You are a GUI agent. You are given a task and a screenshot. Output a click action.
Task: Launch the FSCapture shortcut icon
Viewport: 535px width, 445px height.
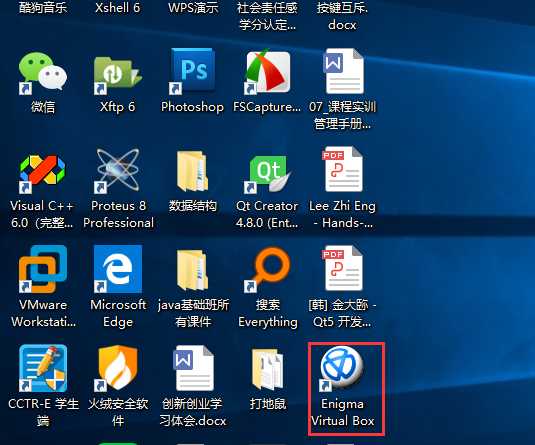click(268, 72)
